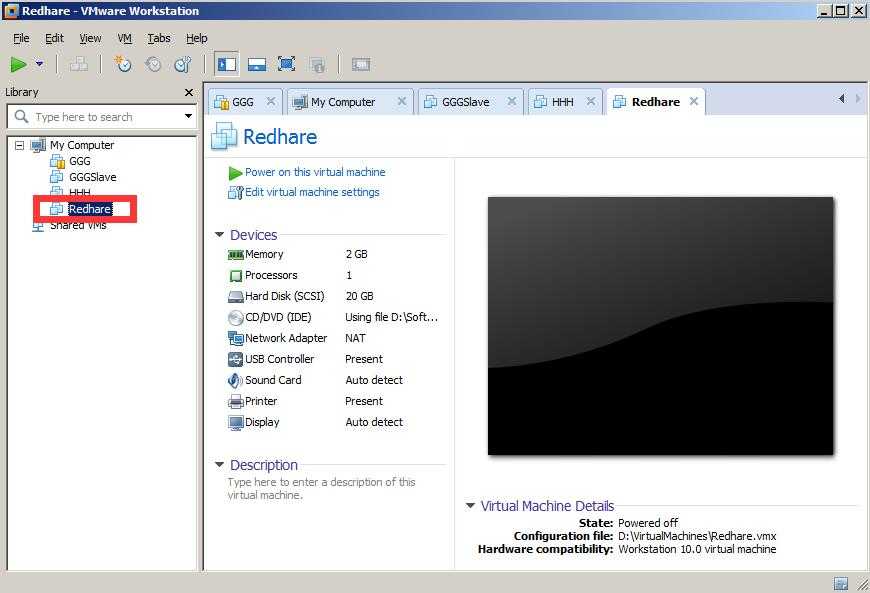Select GGG in the library tree
The image size is (870, 593).
[x=79, y=161]
